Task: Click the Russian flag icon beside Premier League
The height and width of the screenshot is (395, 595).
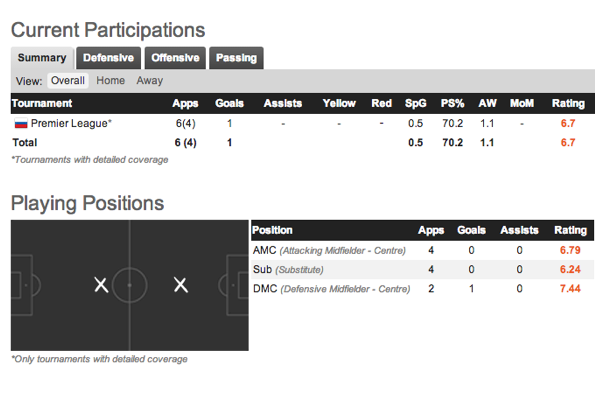Action: pyautogui.click(x=21, y=123)
